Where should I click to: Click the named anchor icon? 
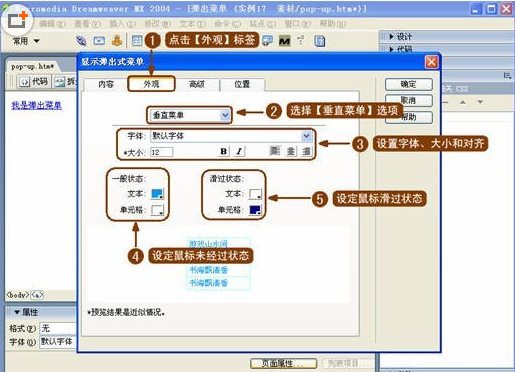point(117,41)
